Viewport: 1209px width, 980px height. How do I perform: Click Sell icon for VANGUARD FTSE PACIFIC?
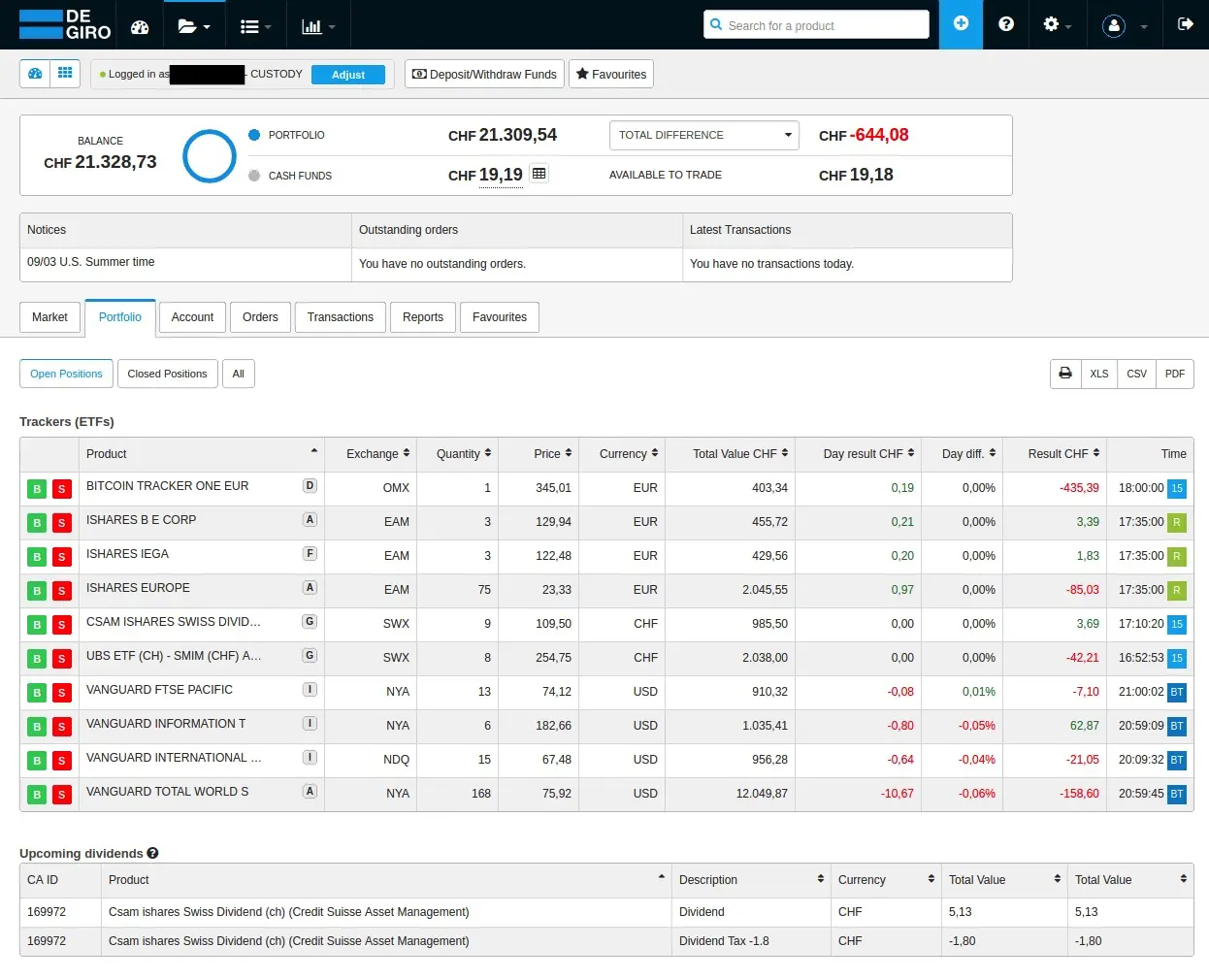click(x=61, y=693)
